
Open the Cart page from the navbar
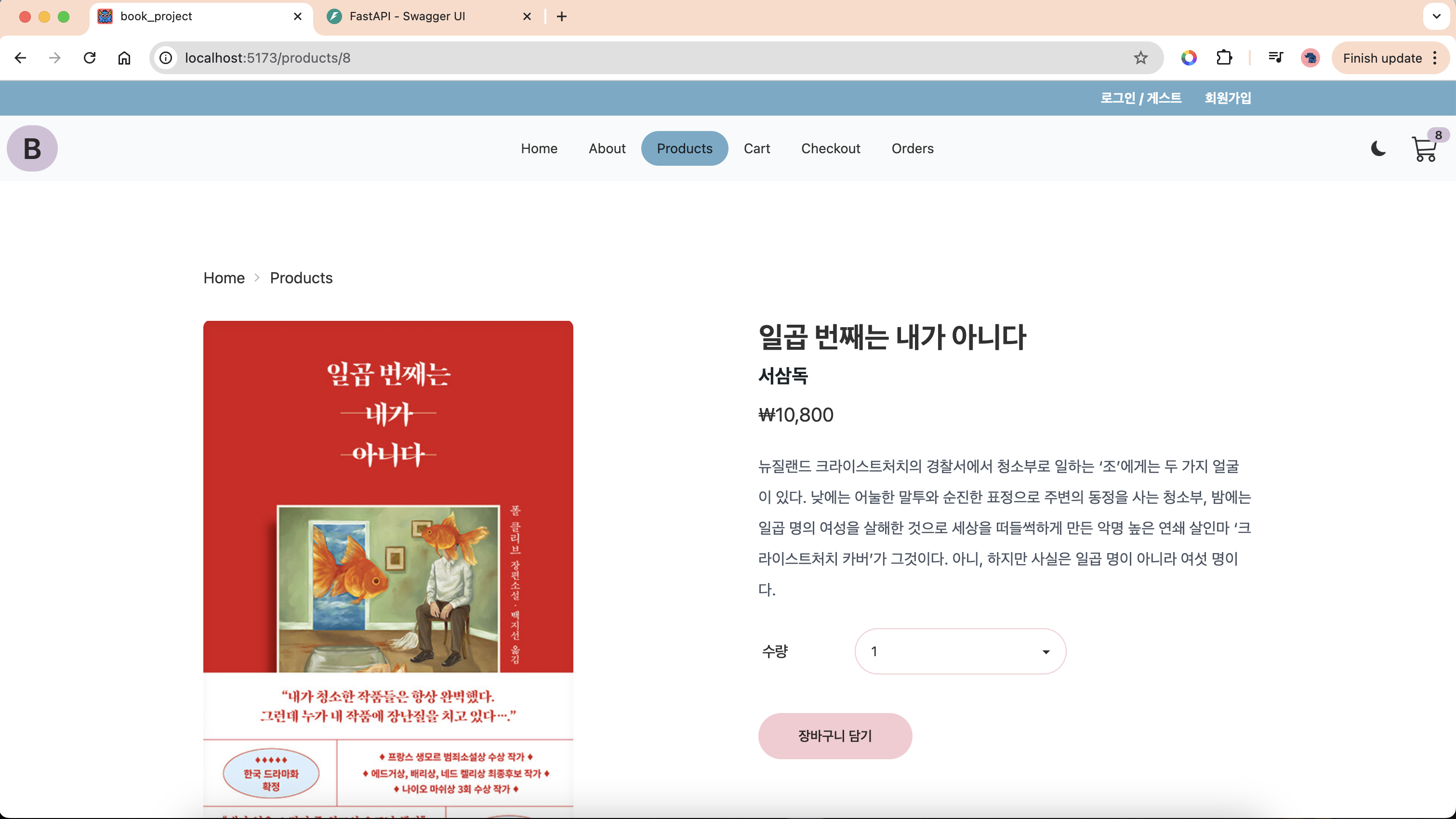tap(757, 148)
